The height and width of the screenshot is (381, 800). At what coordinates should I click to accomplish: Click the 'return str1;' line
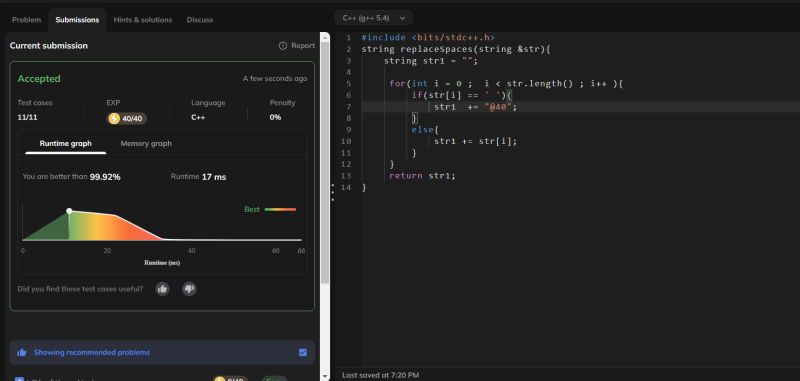pyautogui.click(x=422, y=175)
